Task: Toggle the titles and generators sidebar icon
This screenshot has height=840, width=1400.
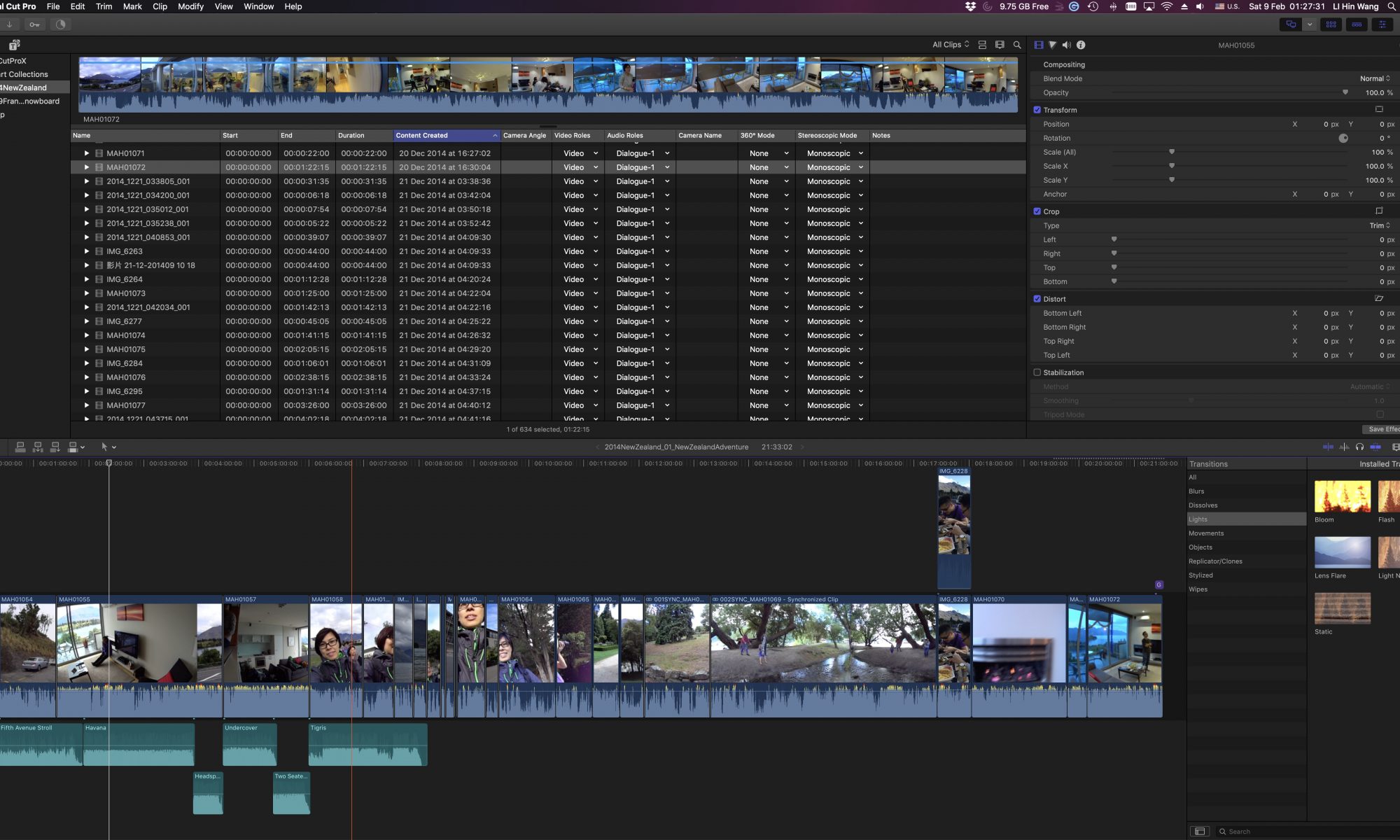Action: (x=14, y=45)
